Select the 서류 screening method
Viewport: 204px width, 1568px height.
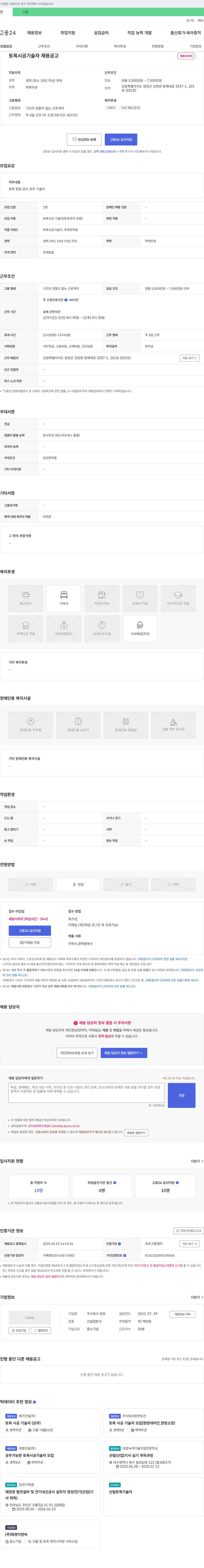(x=30, y=884)
